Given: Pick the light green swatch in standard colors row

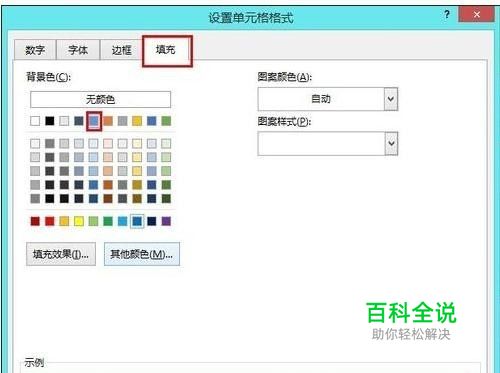Looking at the screenshot, I should pyautogui.click(x=93, y=221).
